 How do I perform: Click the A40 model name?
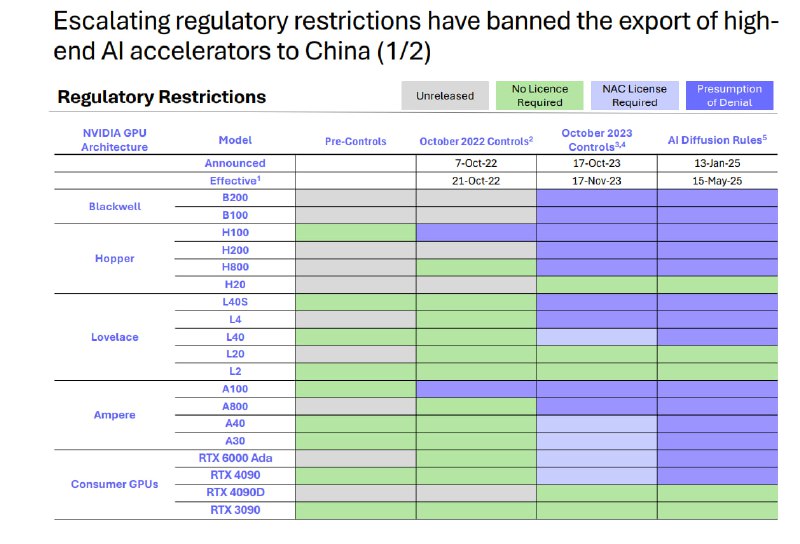[235, 423]
